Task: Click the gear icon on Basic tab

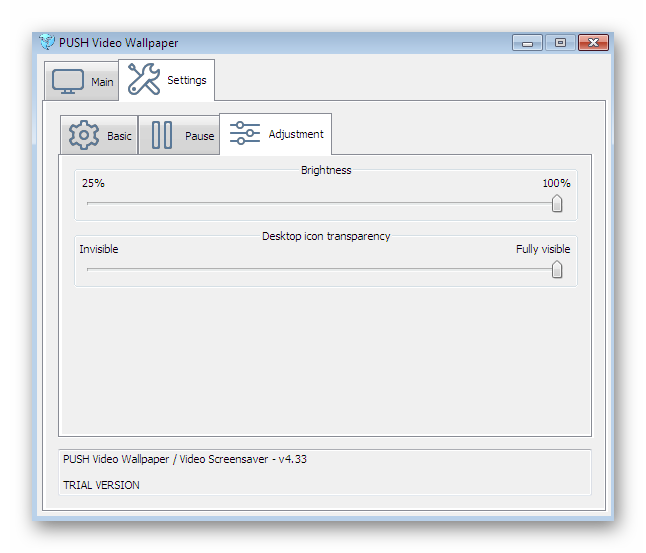Action: coord(84,135)
